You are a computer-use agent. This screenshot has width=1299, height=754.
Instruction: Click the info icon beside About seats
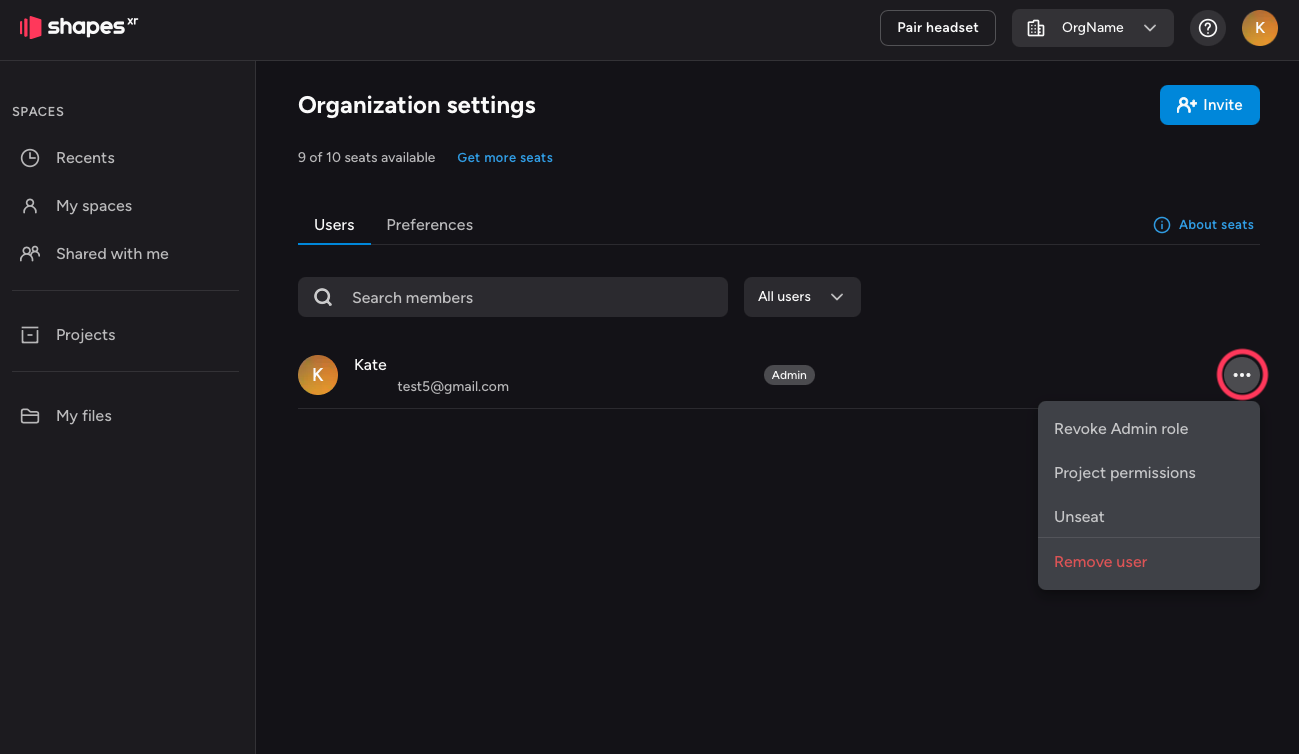pos(1161,225)
